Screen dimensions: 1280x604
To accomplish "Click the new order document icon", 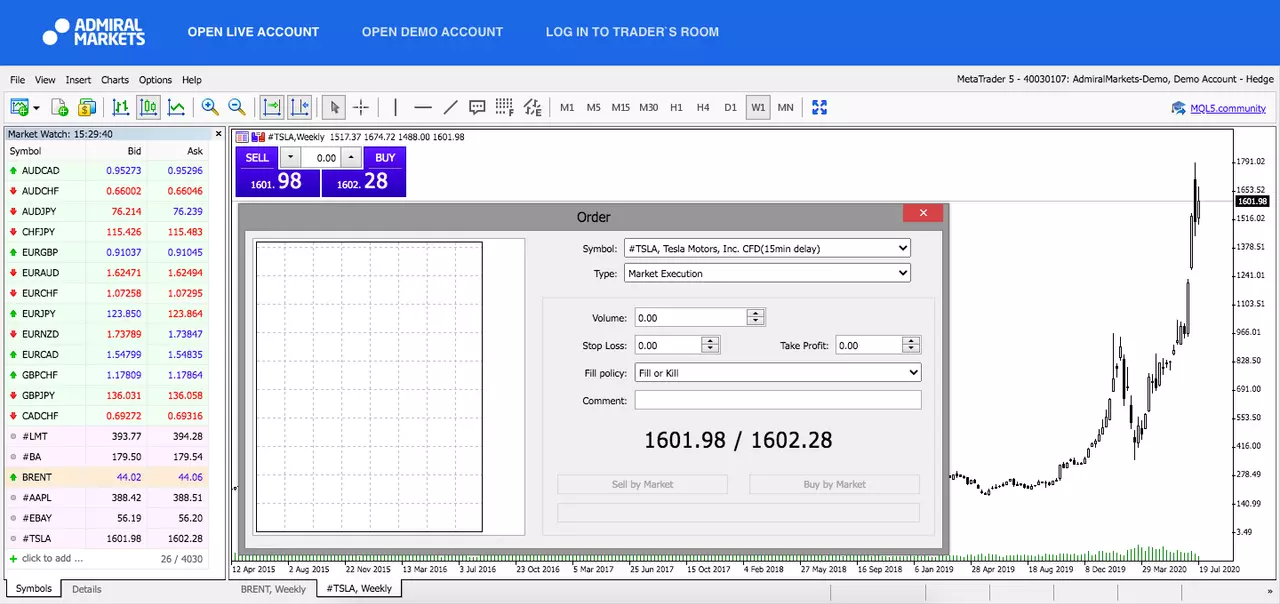I will click(60, 107).
